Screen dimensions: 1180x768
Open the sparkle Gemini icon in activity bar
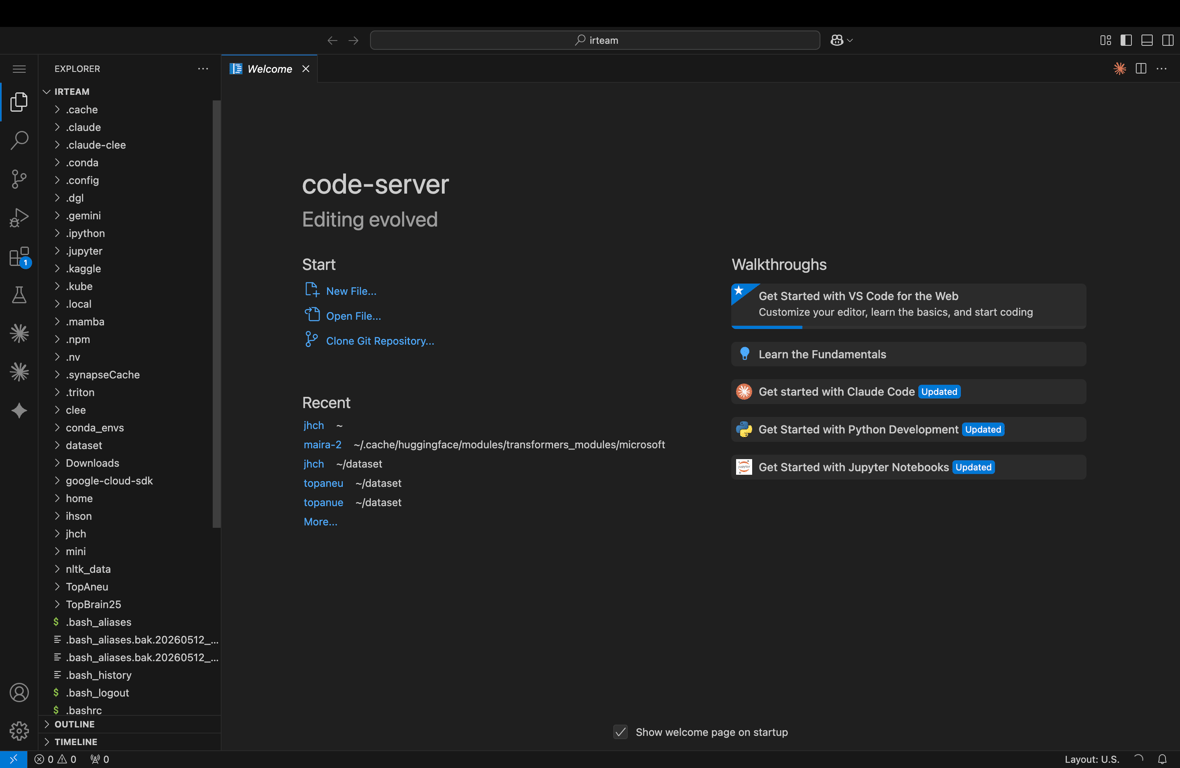(x=19, y=411)
